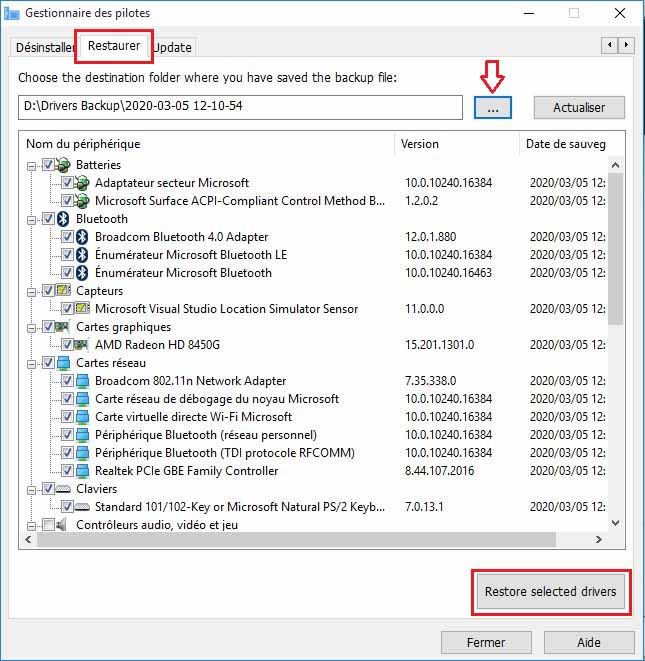The image size is (645, 661).
Task: Click the Batteries category icon
Action: (63, 165)
